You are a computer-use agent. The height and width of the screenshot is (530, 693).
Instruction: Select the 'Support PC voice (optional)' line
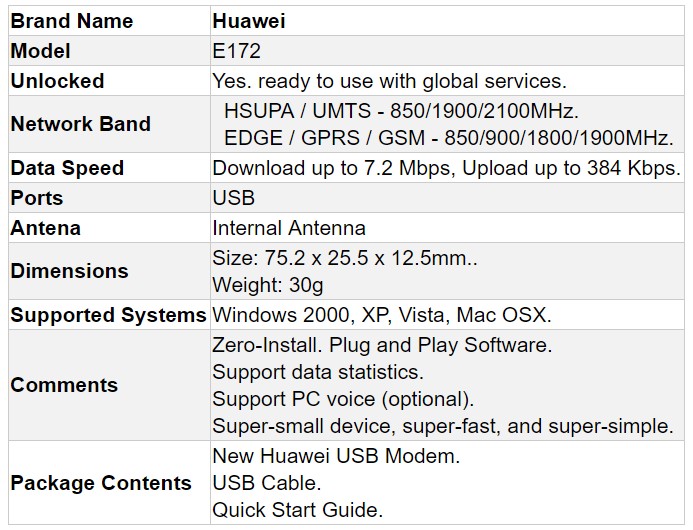click(343, 399)
